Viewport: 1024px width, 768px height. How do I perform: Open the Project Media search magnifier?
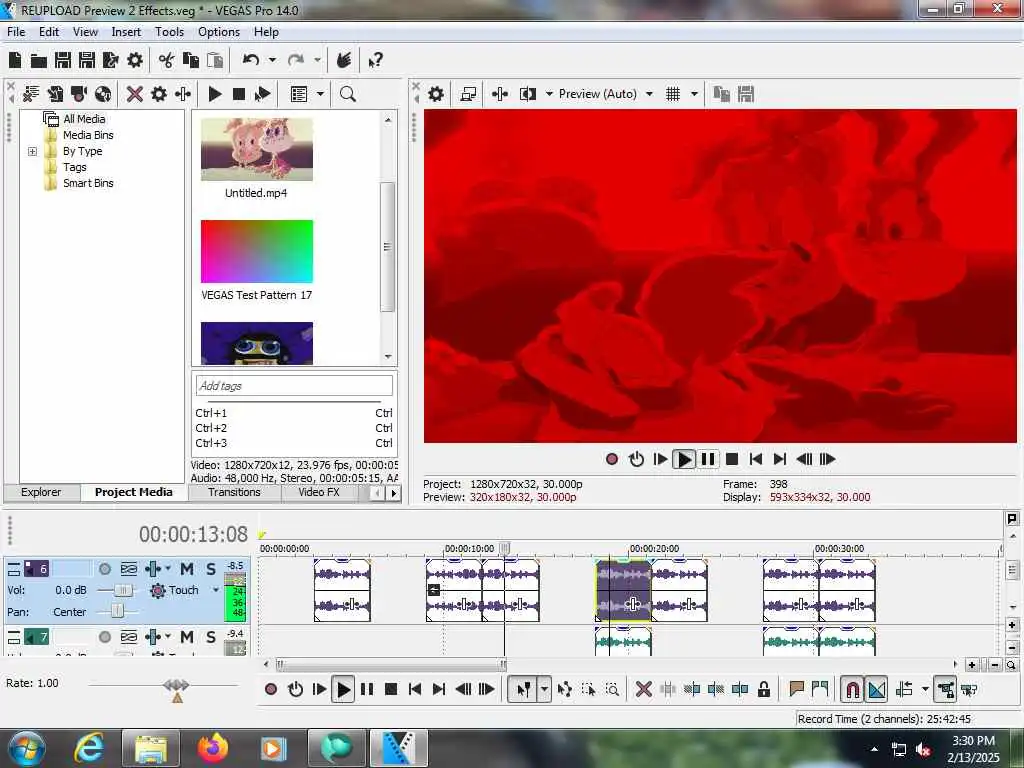[x=348, y=94]
